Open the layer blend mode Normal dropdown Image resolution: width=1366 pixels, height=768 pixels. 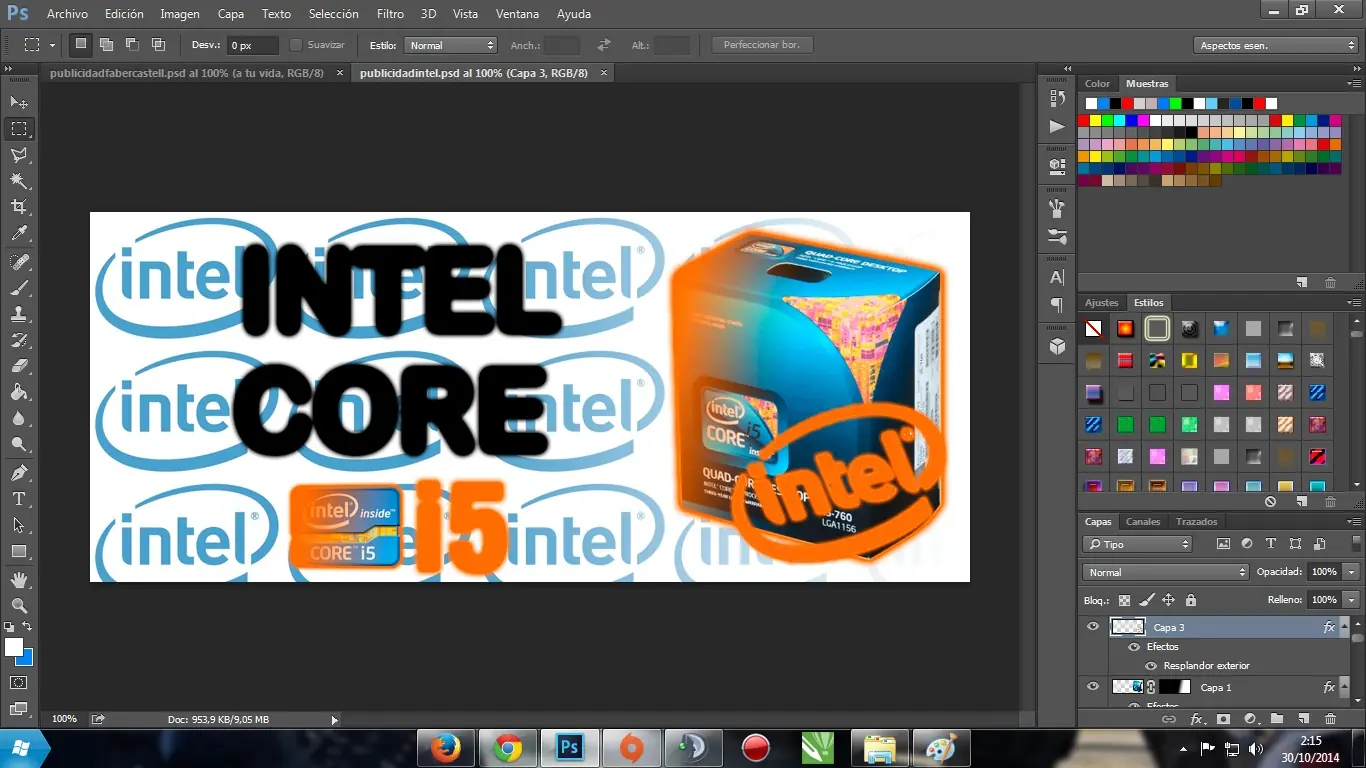(1166, 572)
